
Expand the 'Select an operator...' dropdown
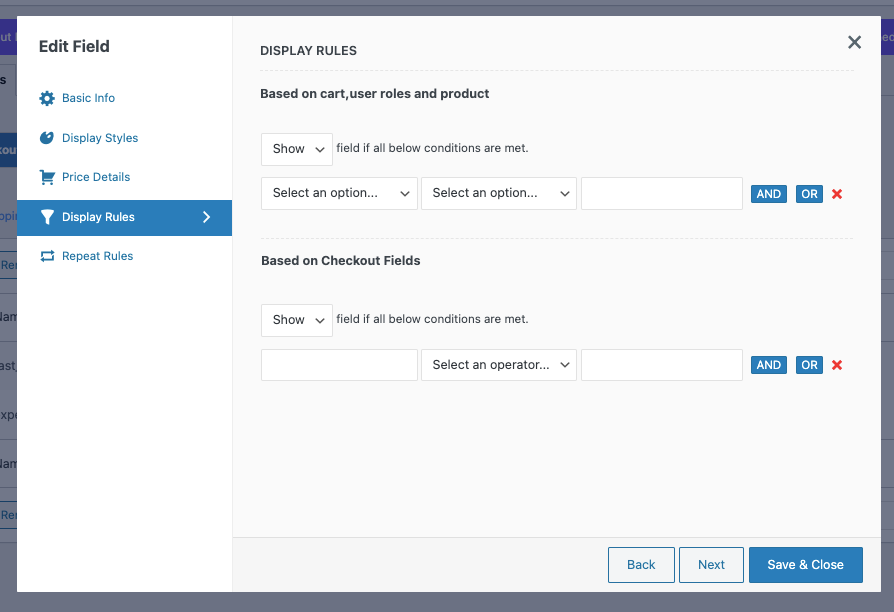(x=499, y=365)
